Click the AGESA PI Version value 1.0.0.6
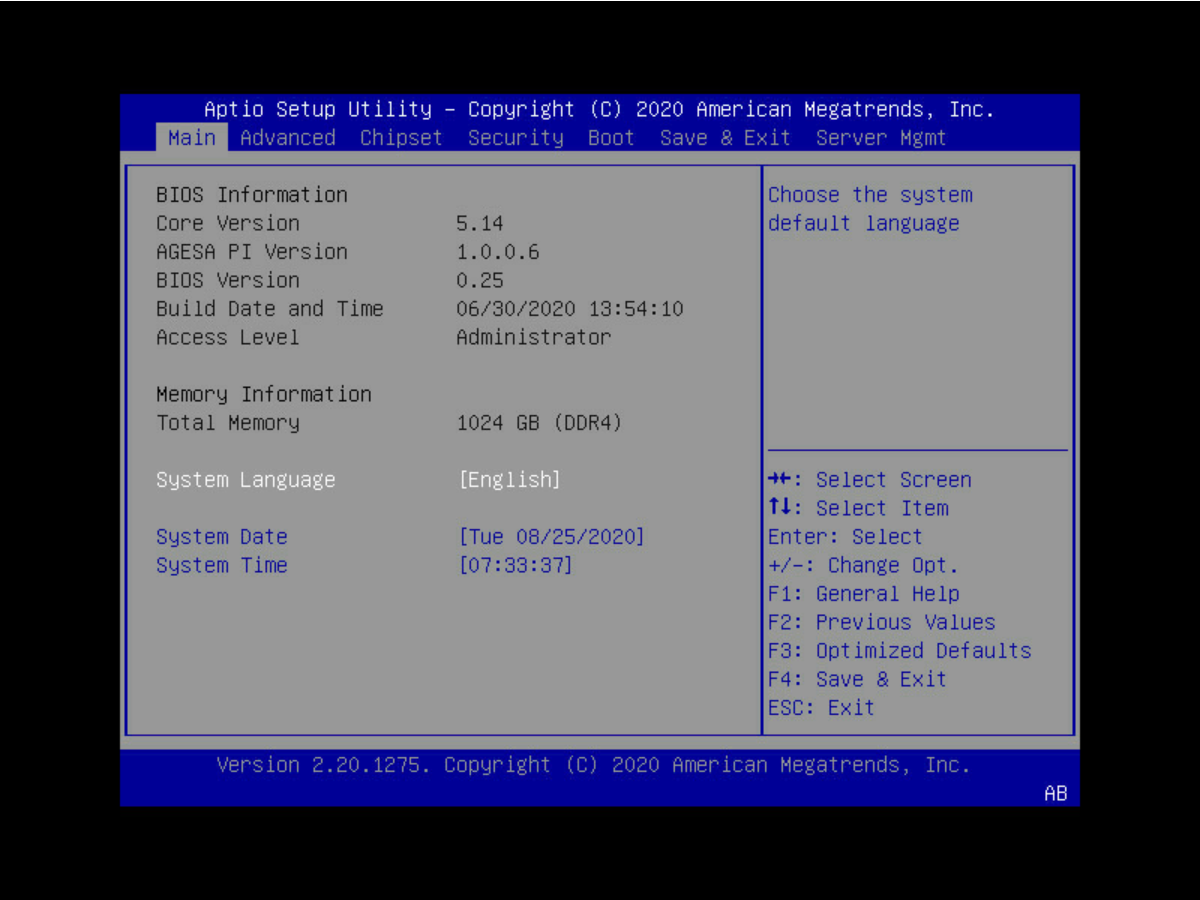Viewport: 1200px width, 900px height. pyautogui.click(x=498, y=252)
